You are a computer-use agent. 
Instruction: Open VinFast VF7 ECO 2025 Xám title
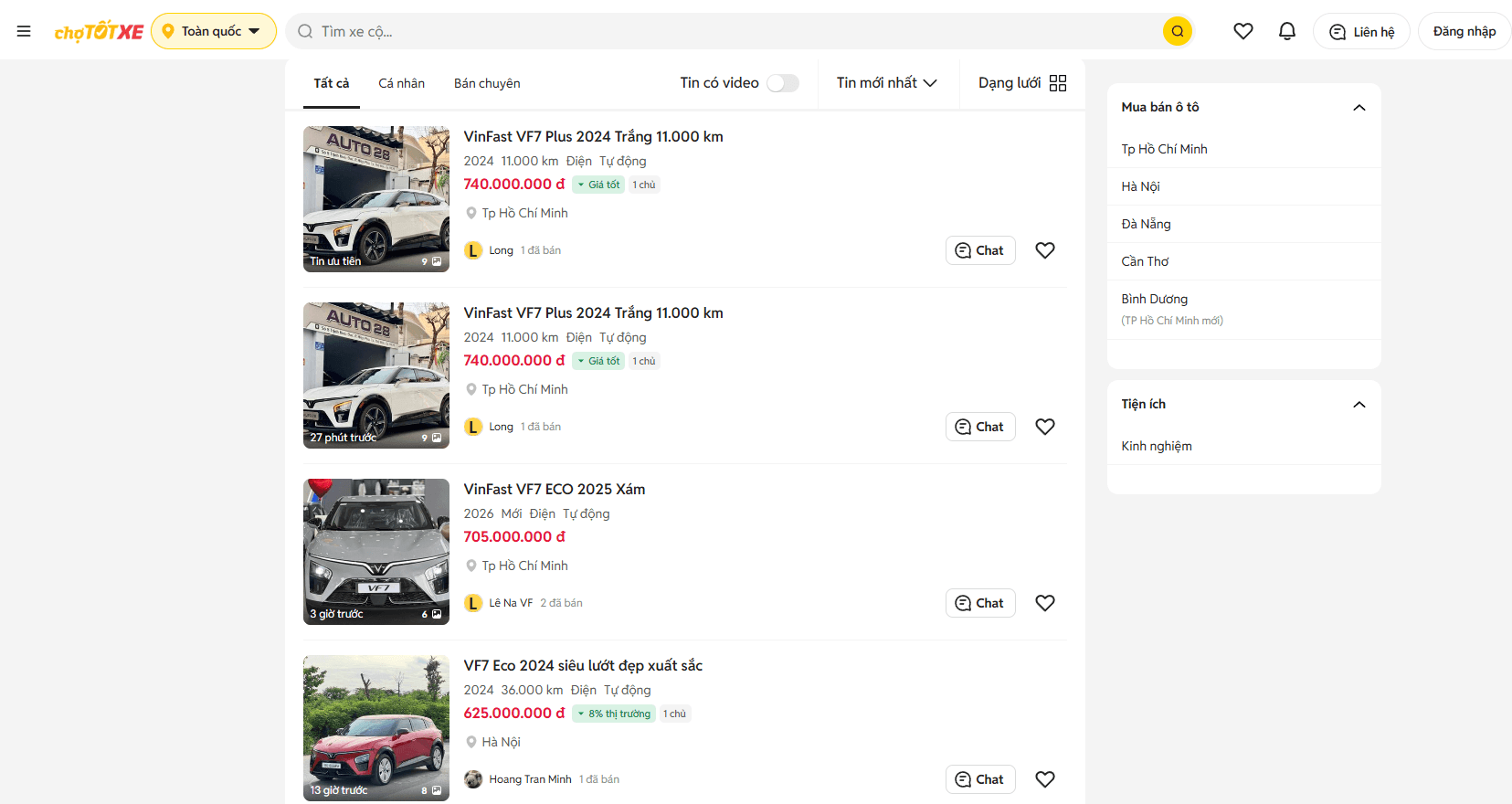[555, 489]
